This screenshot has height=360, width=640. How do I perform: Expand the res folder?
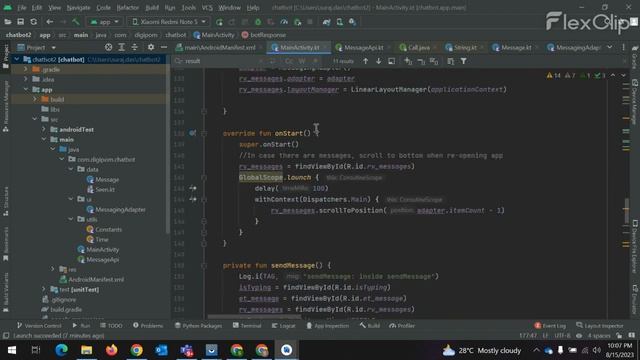click(53, 269)
